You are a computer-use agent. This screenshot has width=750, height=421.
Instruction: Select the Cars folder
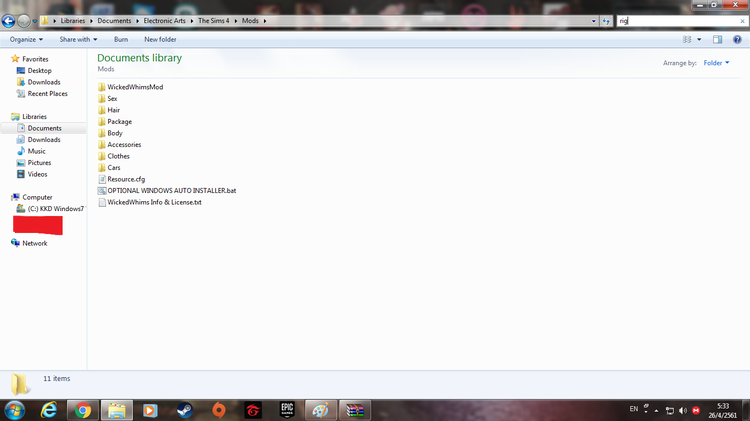(114, 167)
